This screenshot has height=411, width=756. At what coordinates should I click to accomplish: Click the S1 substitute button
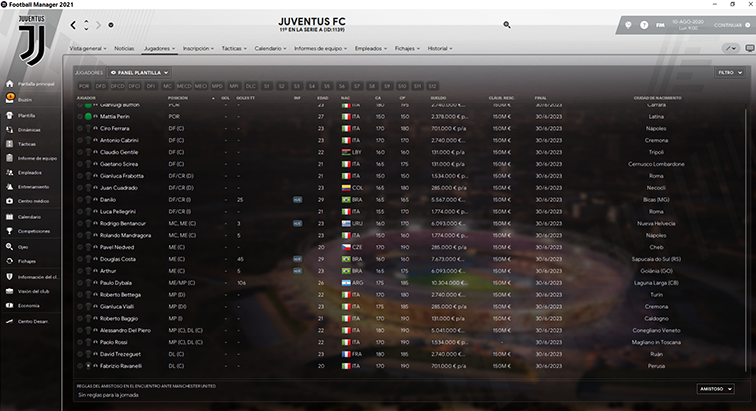click(267, 86)
